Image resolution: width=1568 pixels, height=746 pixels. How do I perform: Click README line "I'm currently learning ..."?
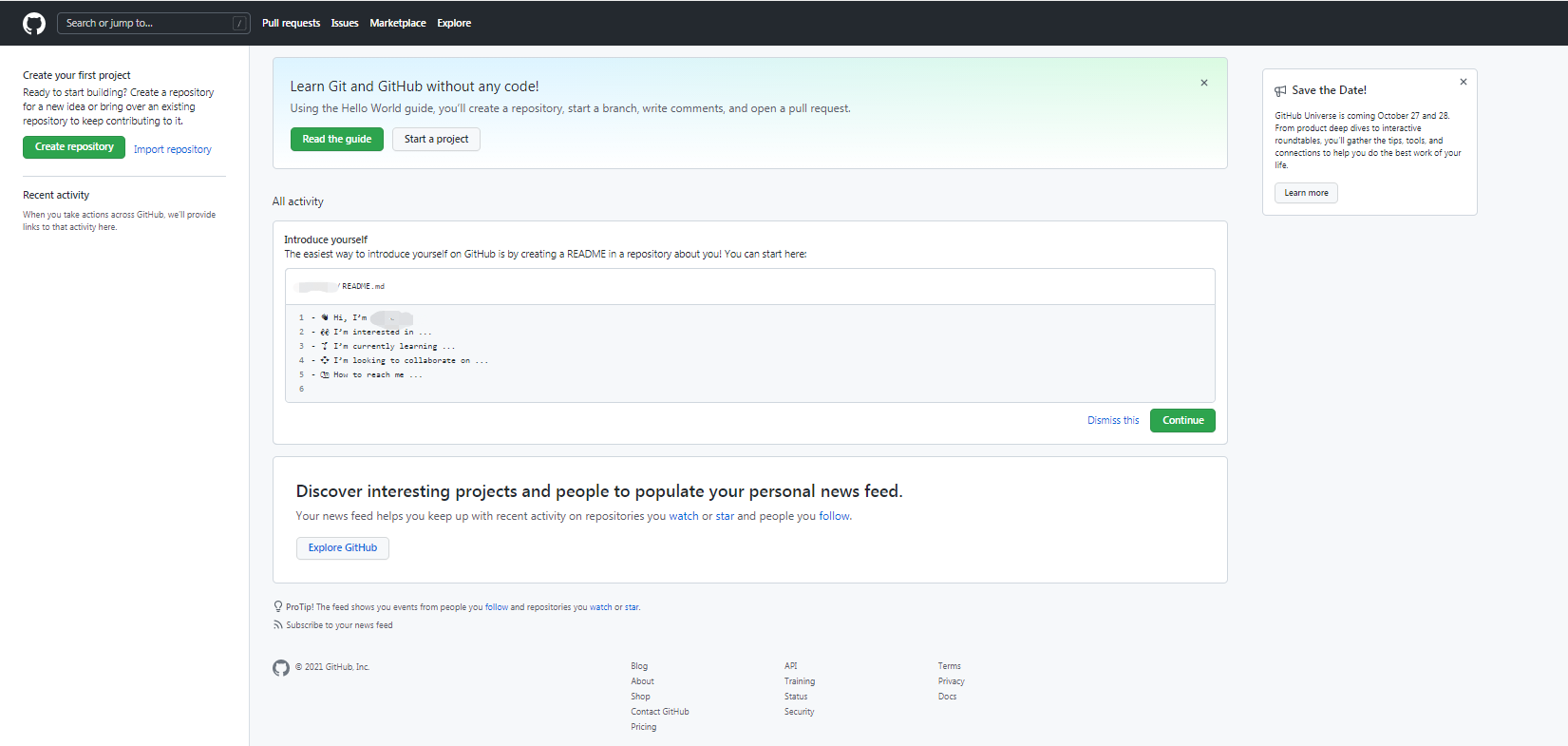[393, 347]
